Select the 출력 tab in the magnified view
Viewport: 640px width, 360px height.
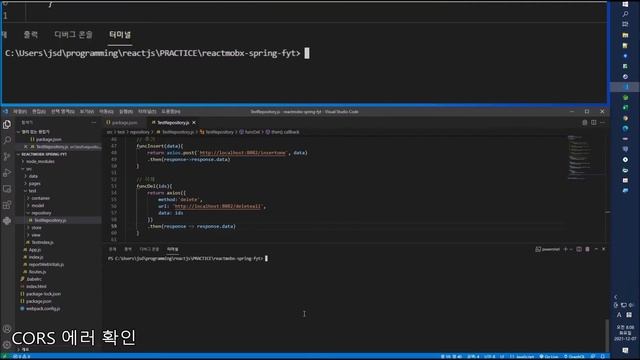click(31, 35)
